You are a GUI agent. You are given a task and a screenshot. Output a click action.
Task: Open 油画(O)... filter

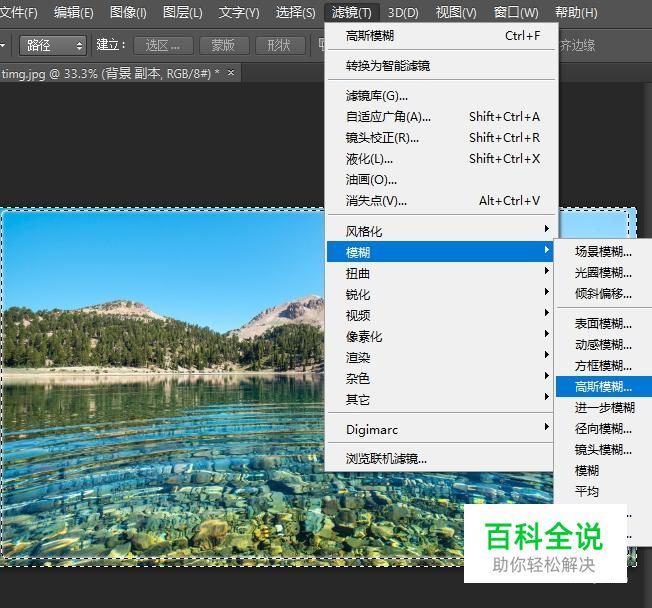[441, 179]
